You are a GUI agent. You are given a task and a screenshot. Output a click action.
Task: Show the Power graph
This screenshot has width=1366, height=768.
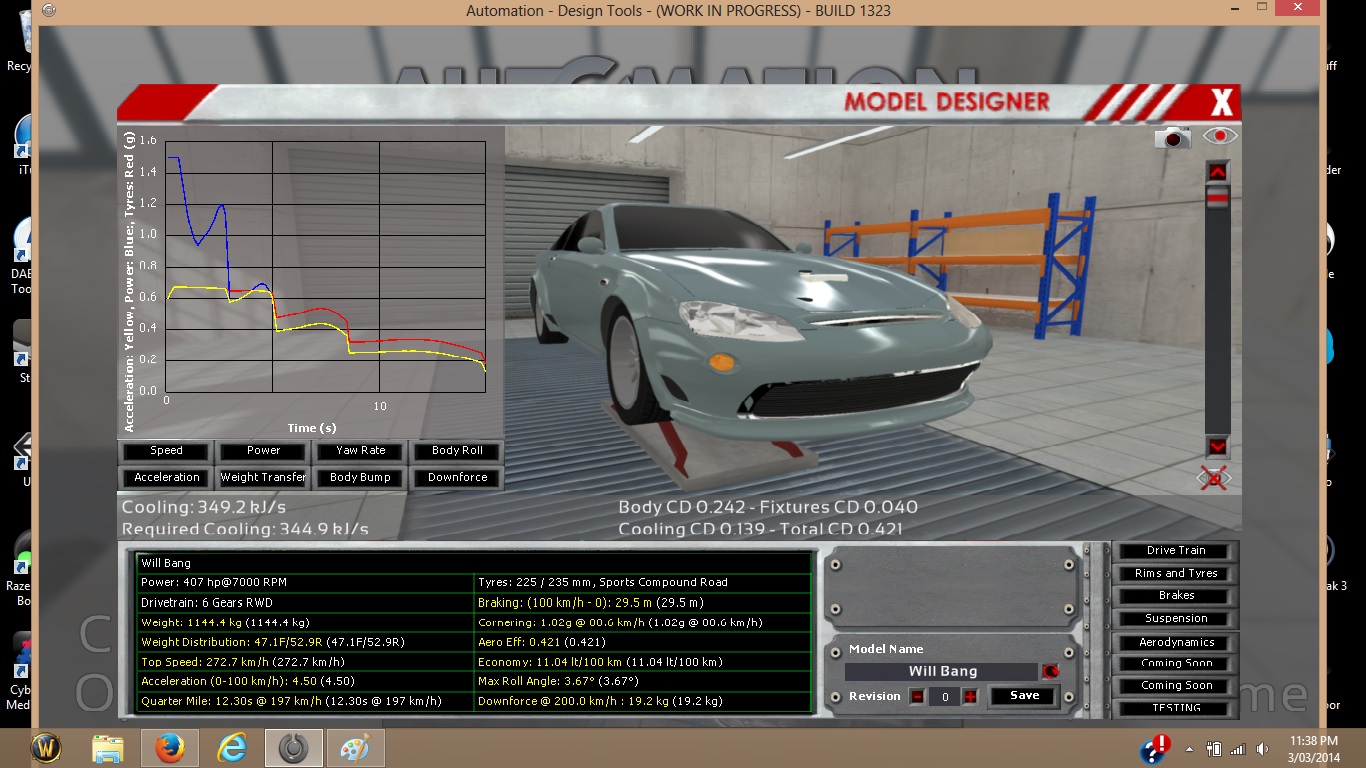pos(264,451)
